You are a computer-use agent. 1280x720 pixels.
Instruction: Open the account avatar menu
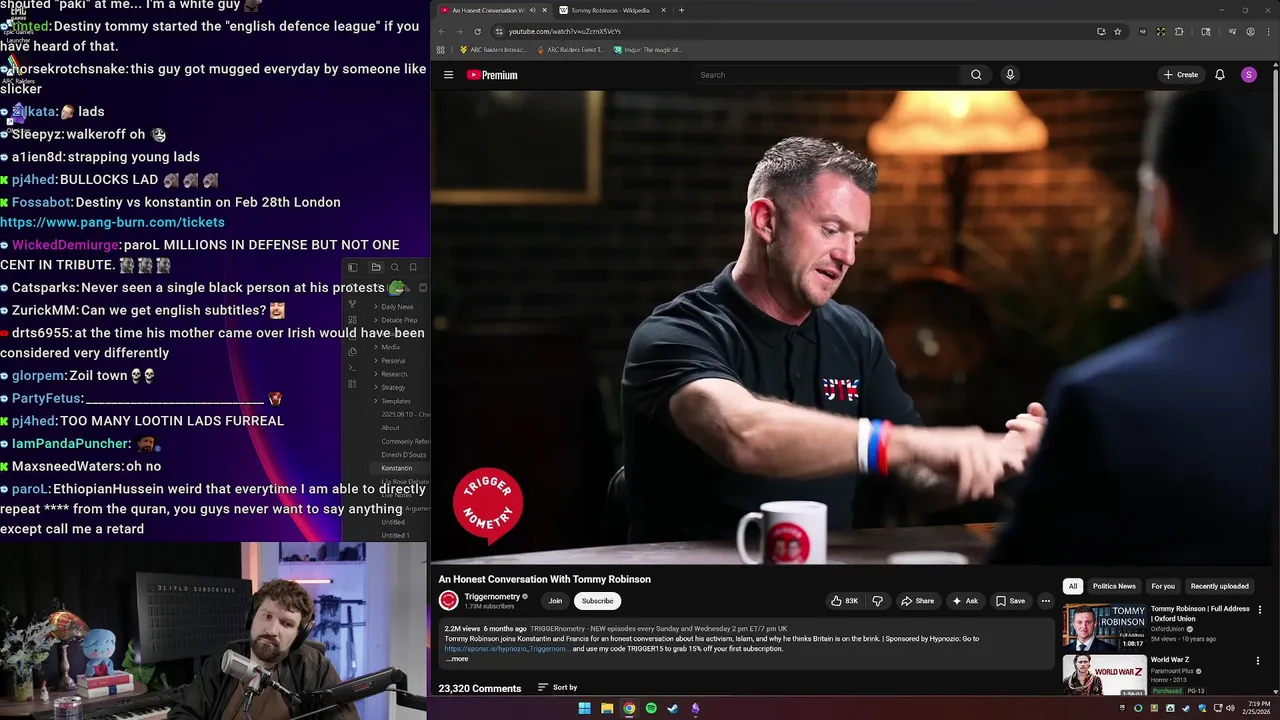[x=1248, y=75]
